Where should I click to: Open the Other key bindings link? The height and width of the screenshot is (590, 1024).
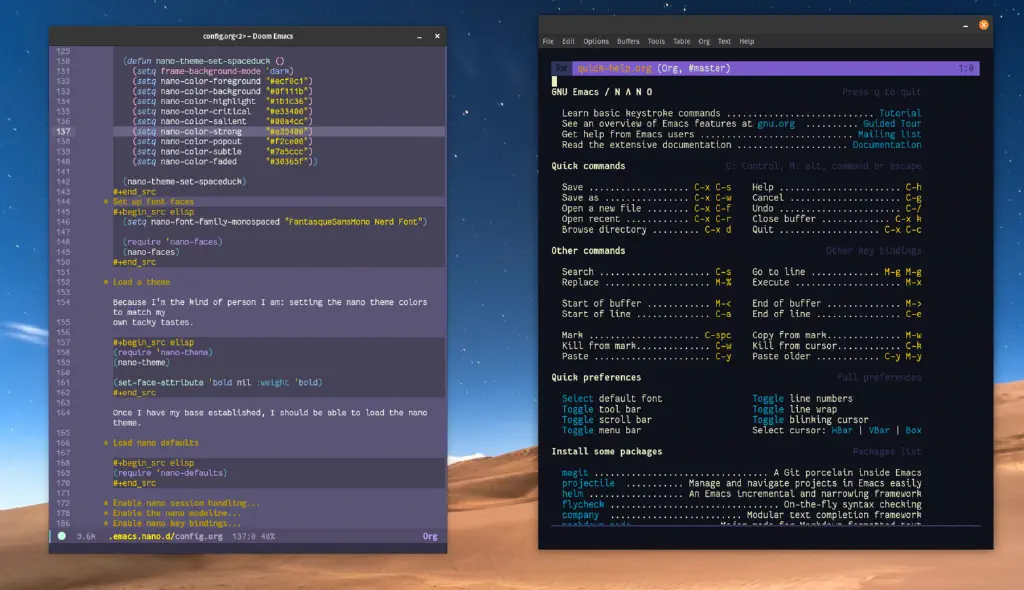pos(874,250)
